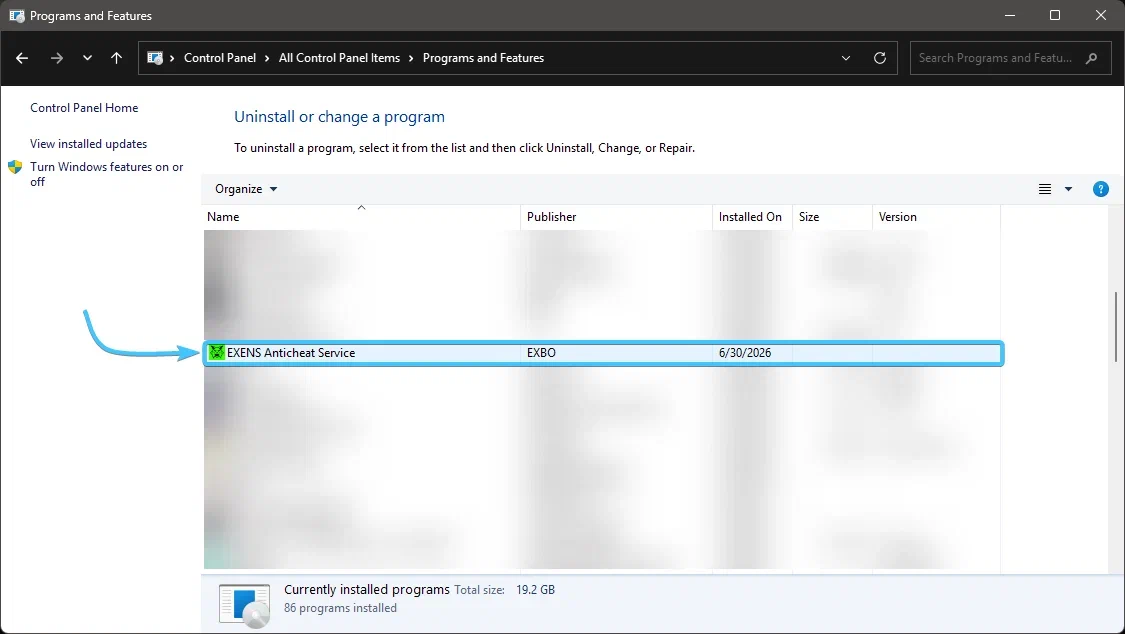This screenshot has height=634, width=1125.
Task: Click the forward navigation arrow
Action: 57,58
